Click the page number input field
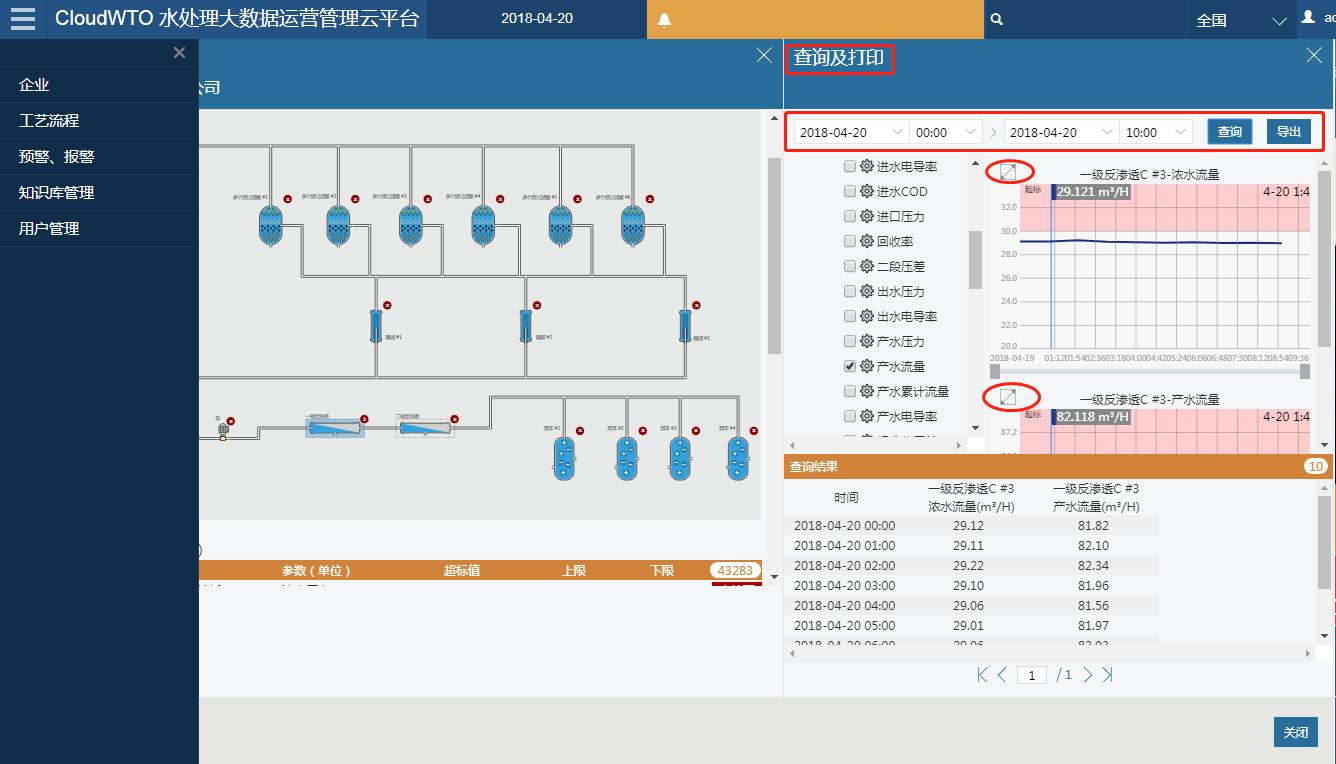Viewport: 1336px width, 764px height. (x=1031, y=675)
